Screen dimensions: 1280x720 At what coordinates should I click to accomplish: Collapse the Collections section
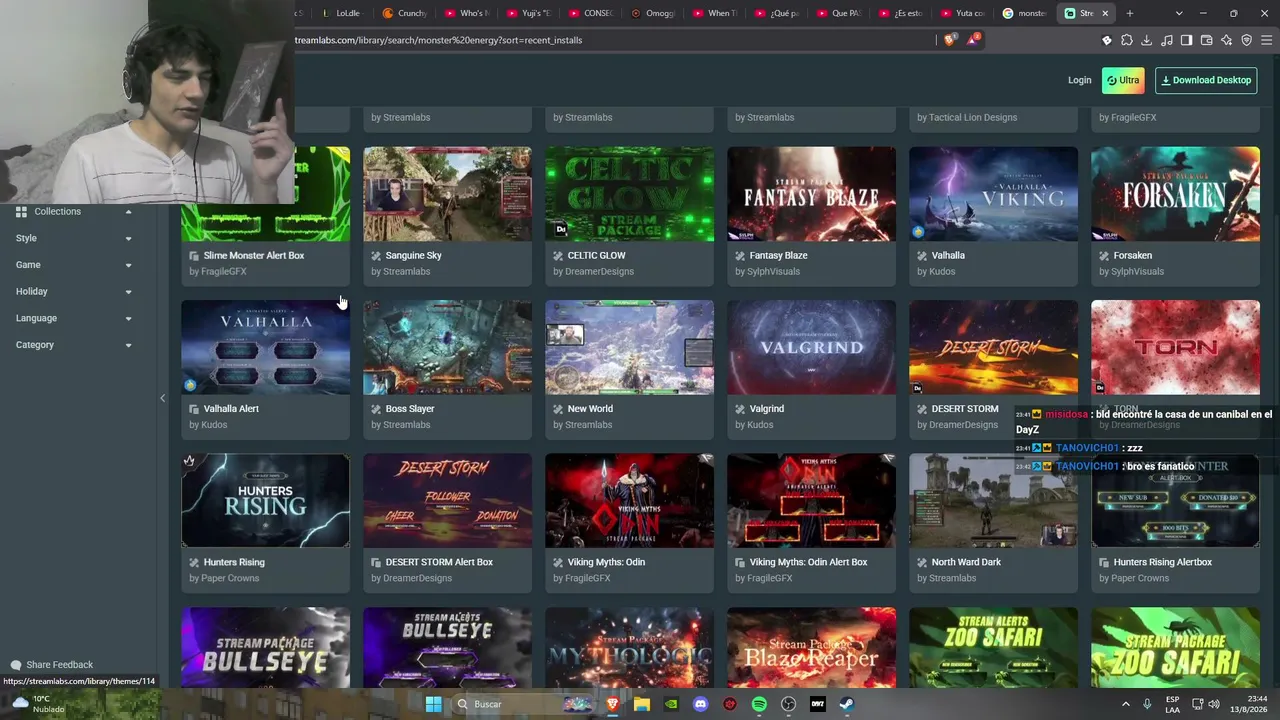click(128, 212)
